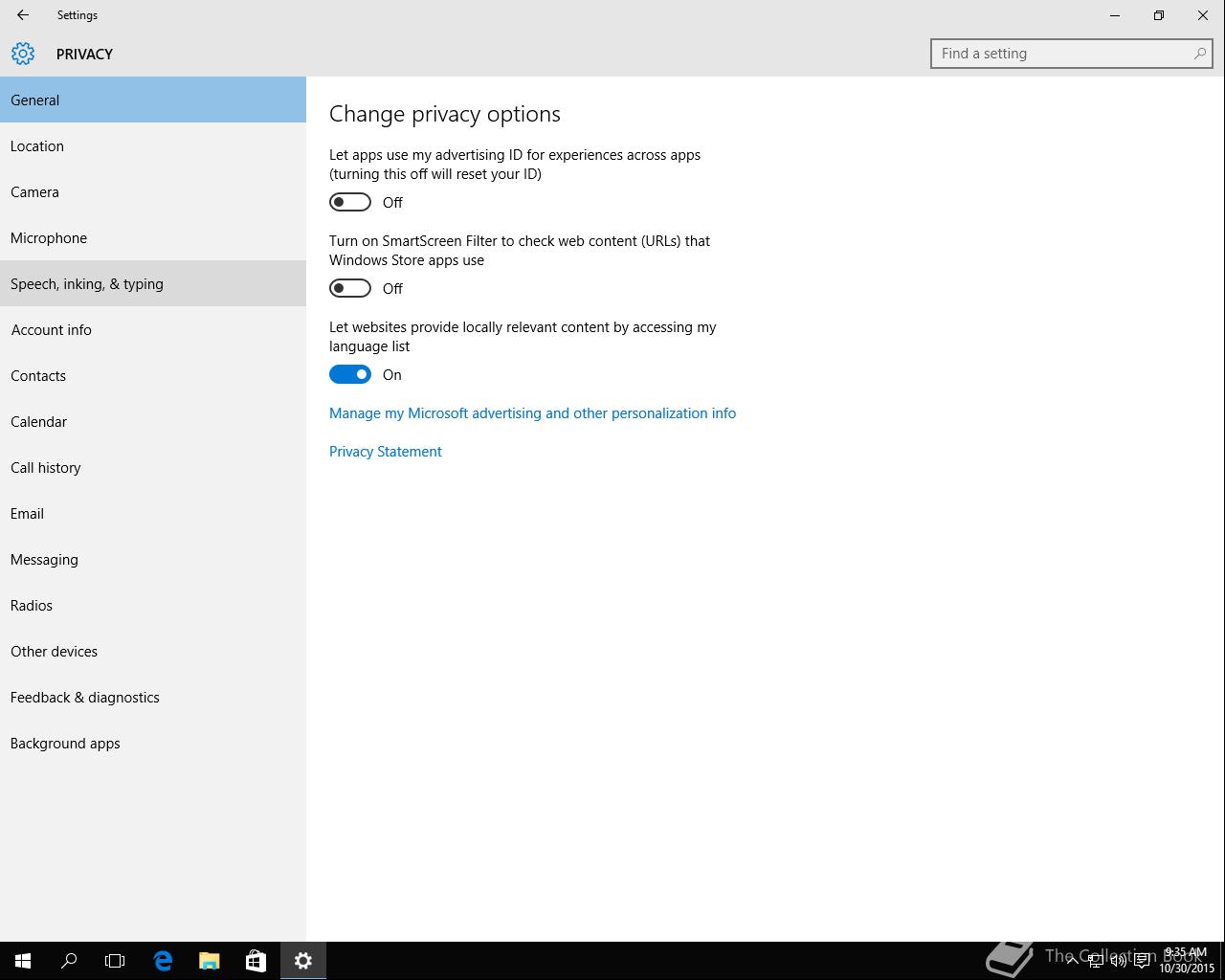Open the Privacy Statement link
This screenshot has width=1225, height=980.
386,452
